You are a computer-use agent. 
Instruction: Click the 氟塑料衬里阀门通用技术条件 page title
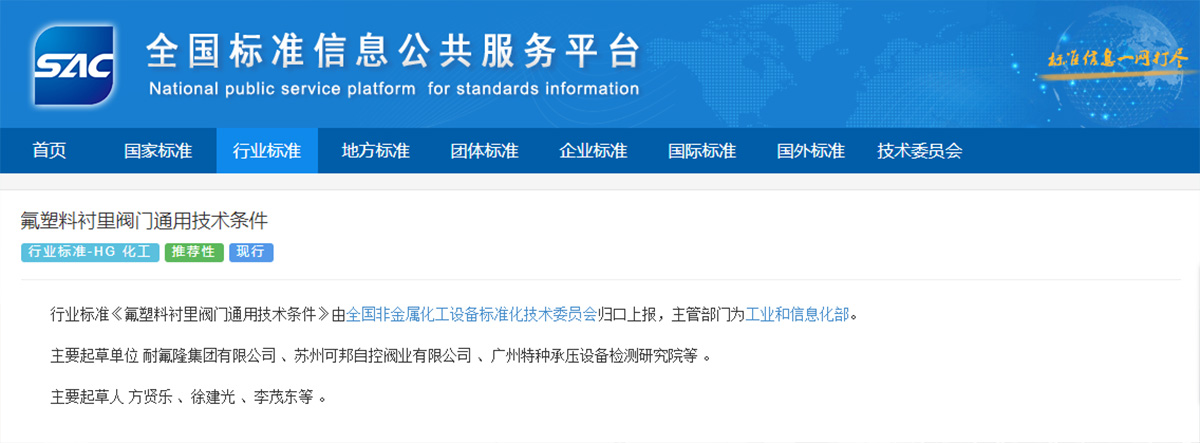click(x=145, y=219)
